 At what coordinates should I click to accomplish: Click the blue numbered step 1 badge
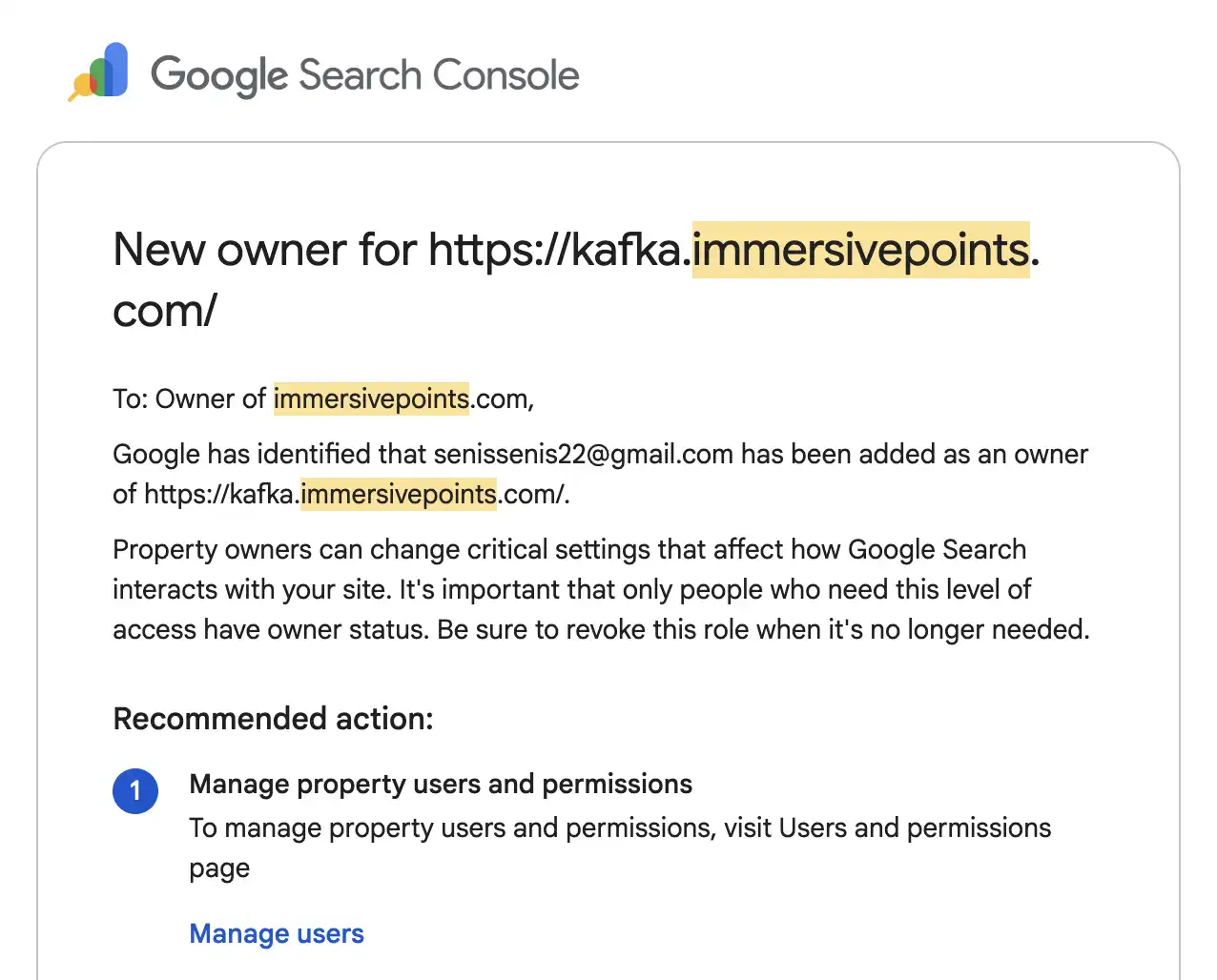point(135,791)
